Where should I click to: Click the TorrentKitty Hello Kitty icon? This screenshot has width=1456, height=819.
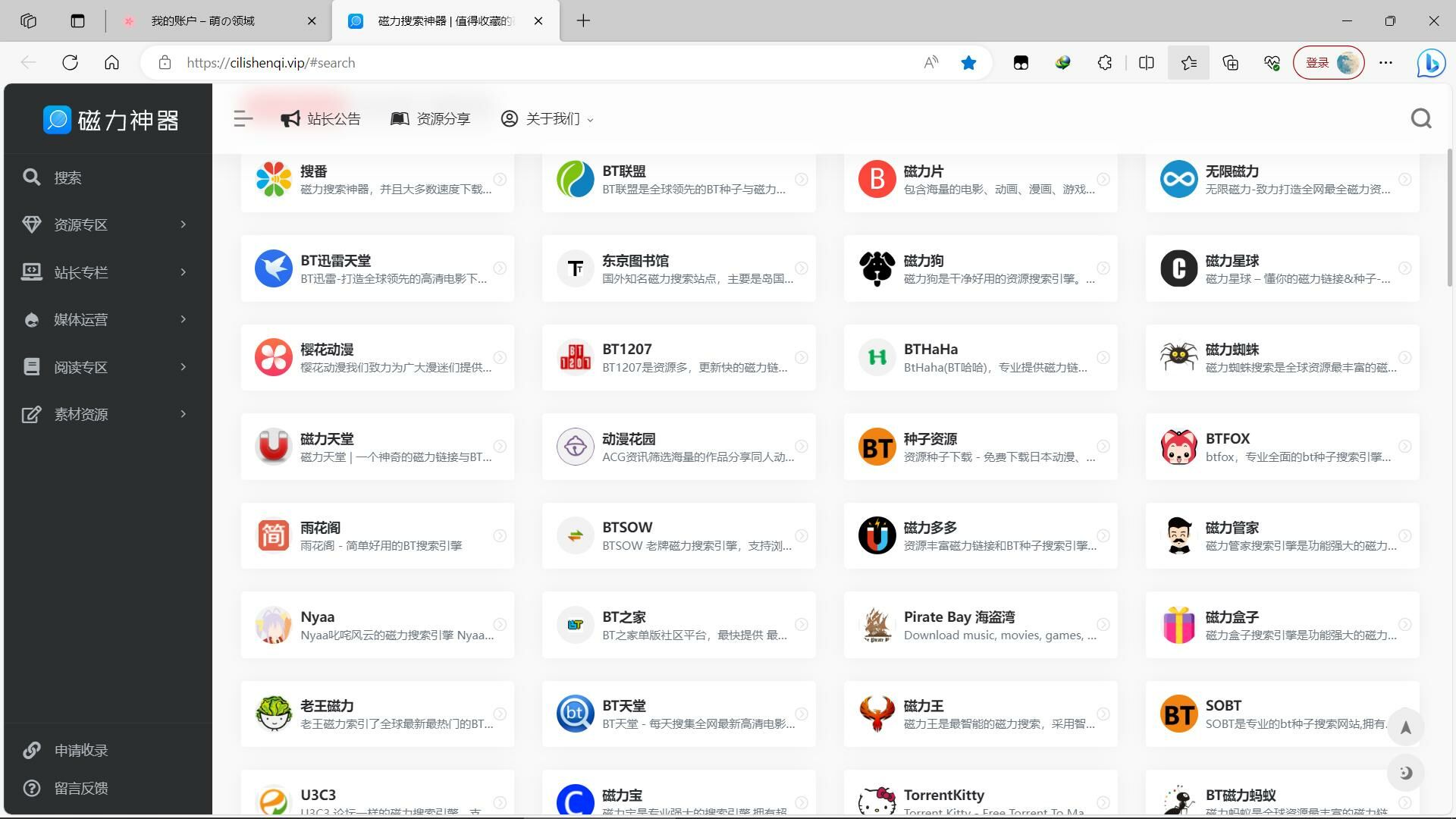(x=877, y=801)
